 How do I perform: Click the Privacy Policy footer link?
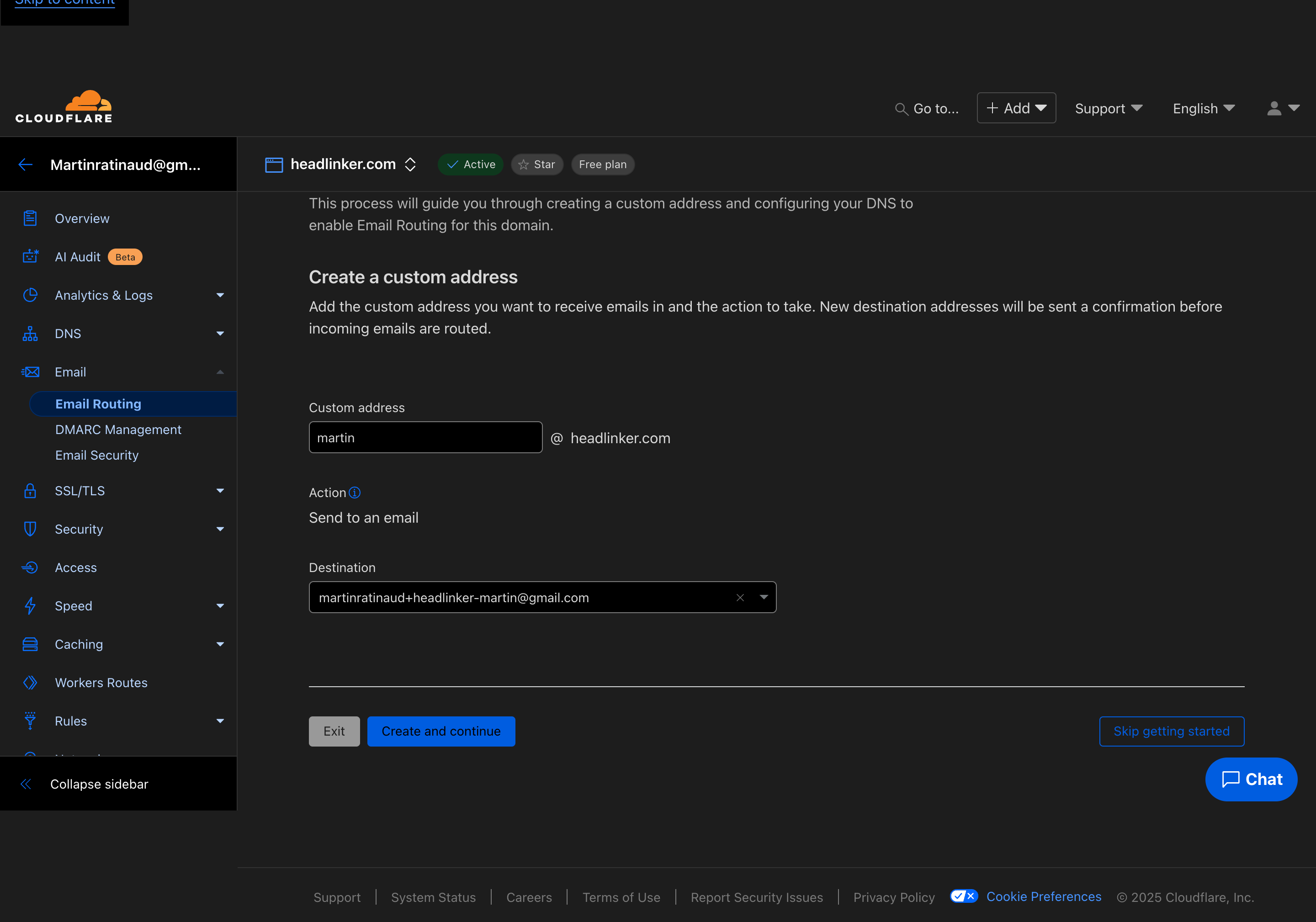point(894,897)
